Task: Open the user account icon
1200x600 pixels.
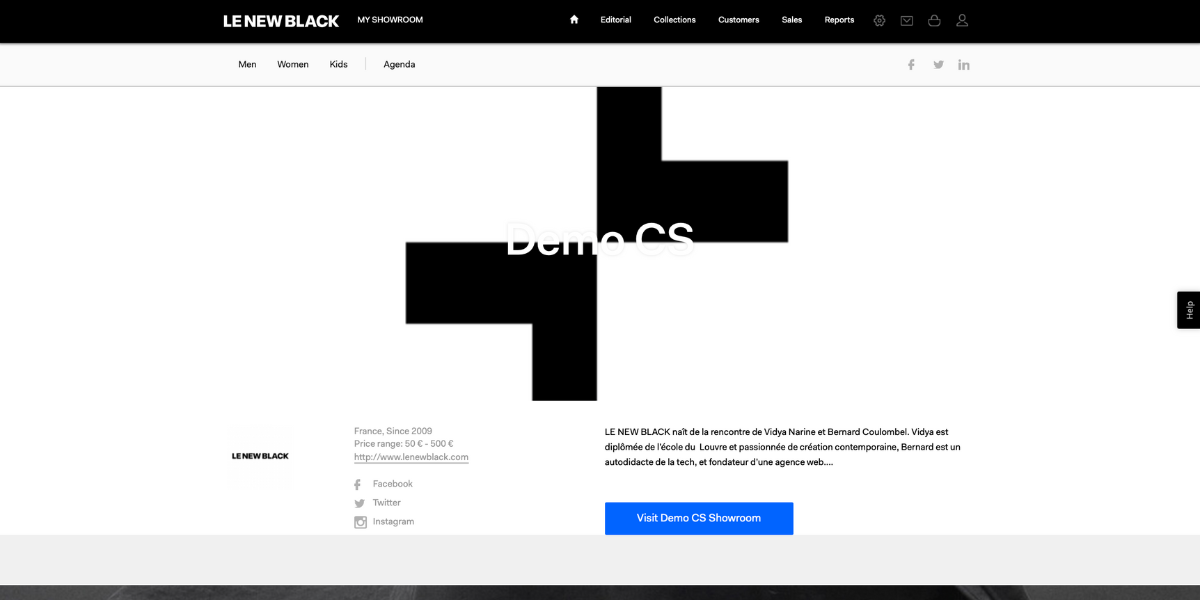Action: 962,20
